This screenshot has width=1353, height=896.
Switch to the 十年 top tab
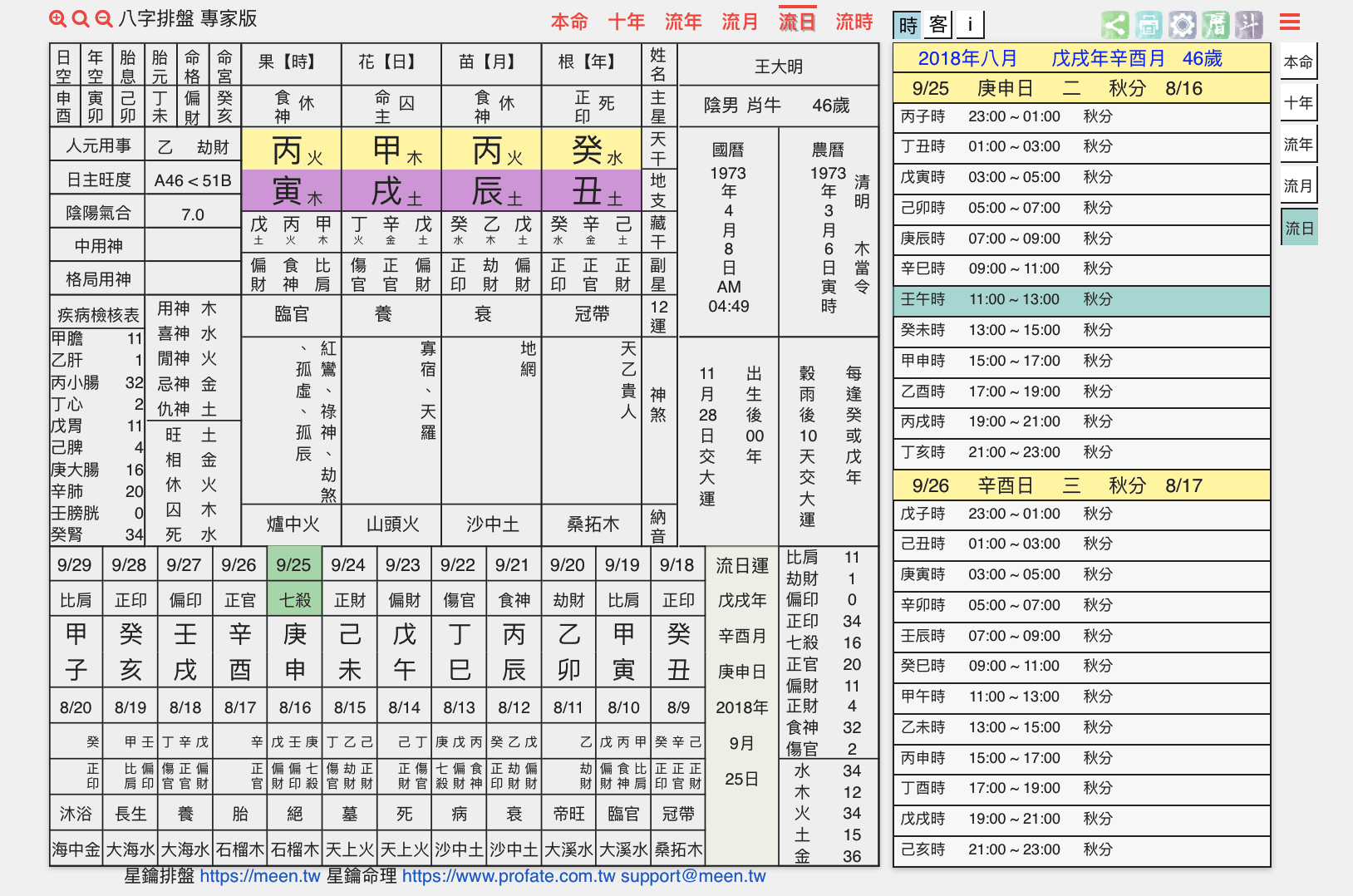tap(627, 22)
